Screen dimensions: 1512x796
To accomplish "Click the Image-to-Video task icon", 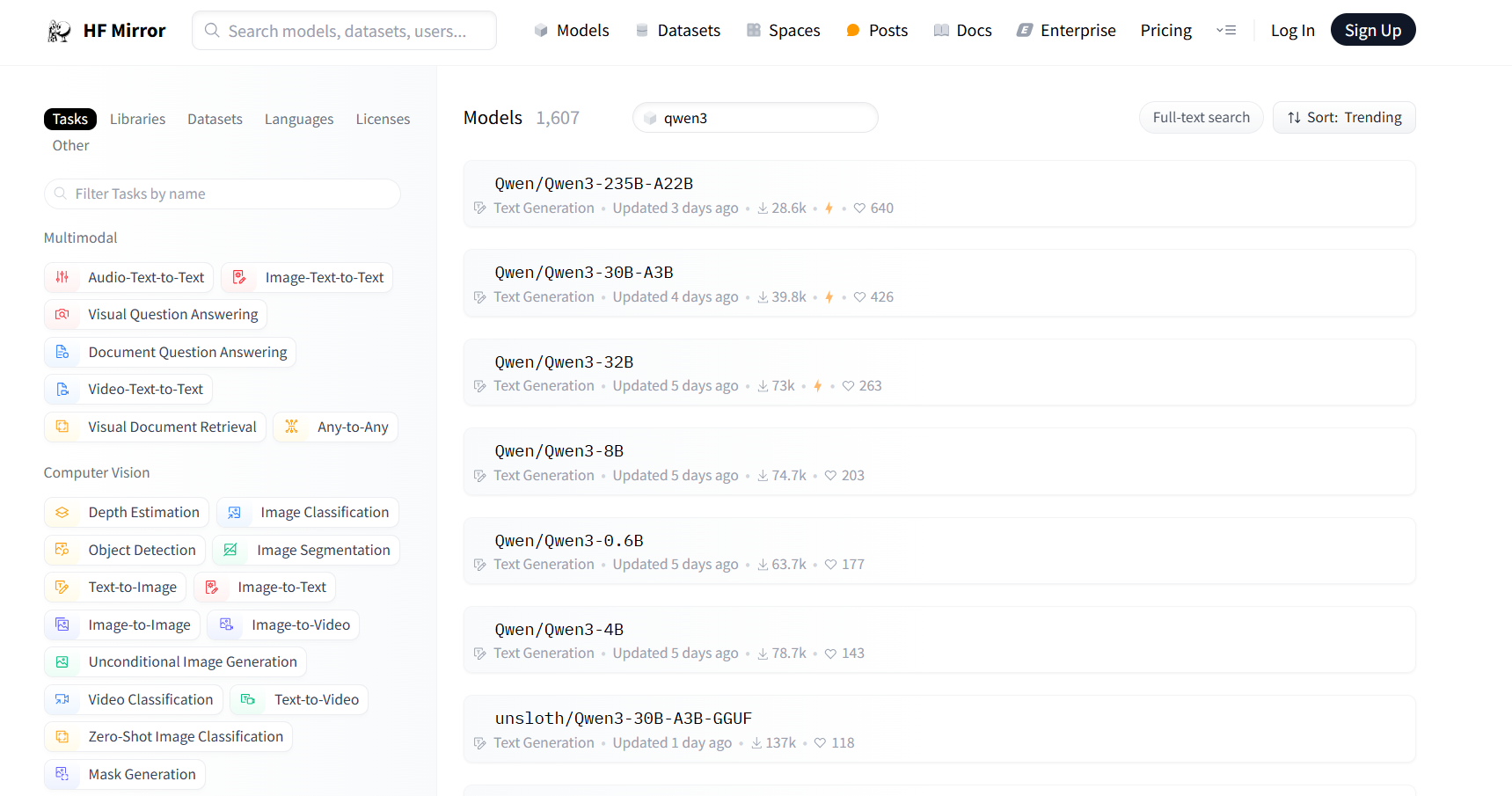I will tap(226, 624).
